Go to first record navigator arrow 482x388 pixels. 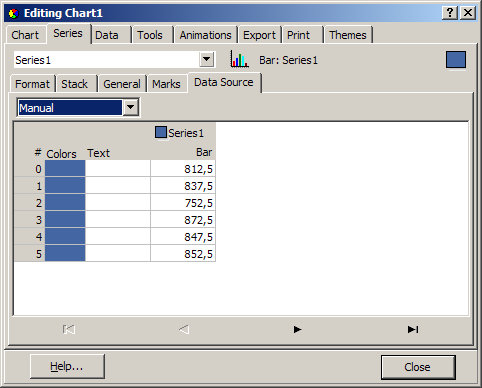69,329
